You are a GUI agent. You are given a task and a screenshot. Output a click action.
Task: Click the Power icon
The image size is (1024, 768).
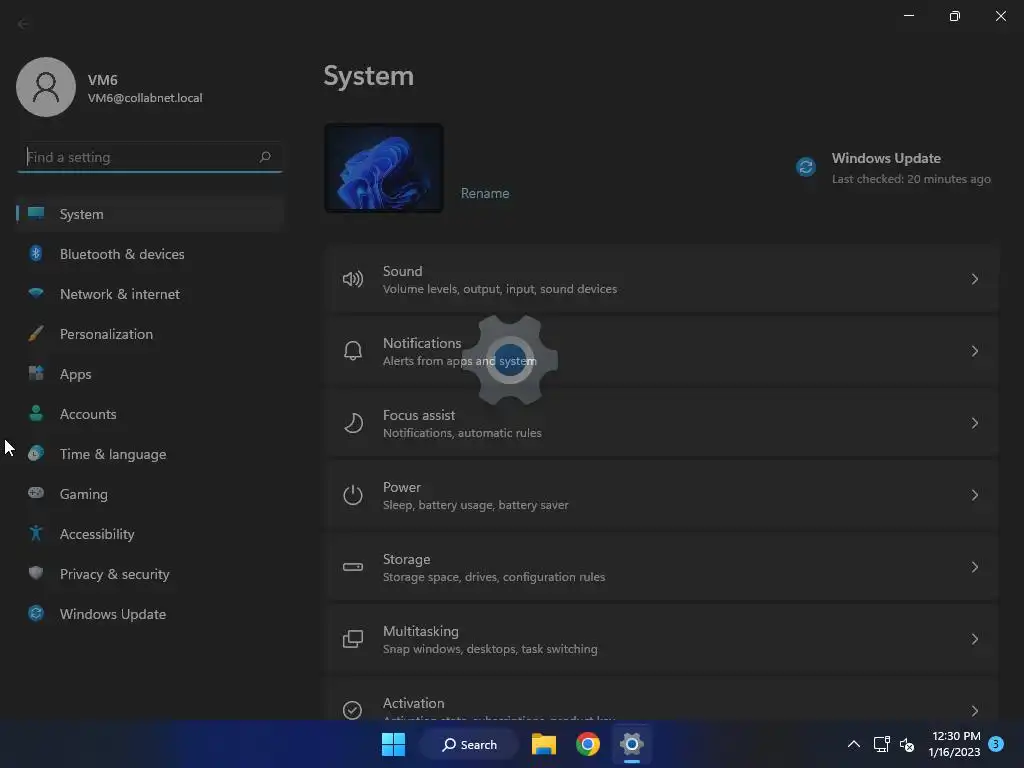pos(353,495)
